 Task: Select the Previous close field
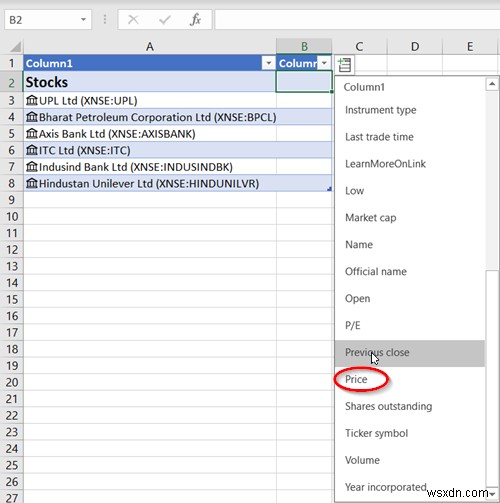(x=410, y=353)
